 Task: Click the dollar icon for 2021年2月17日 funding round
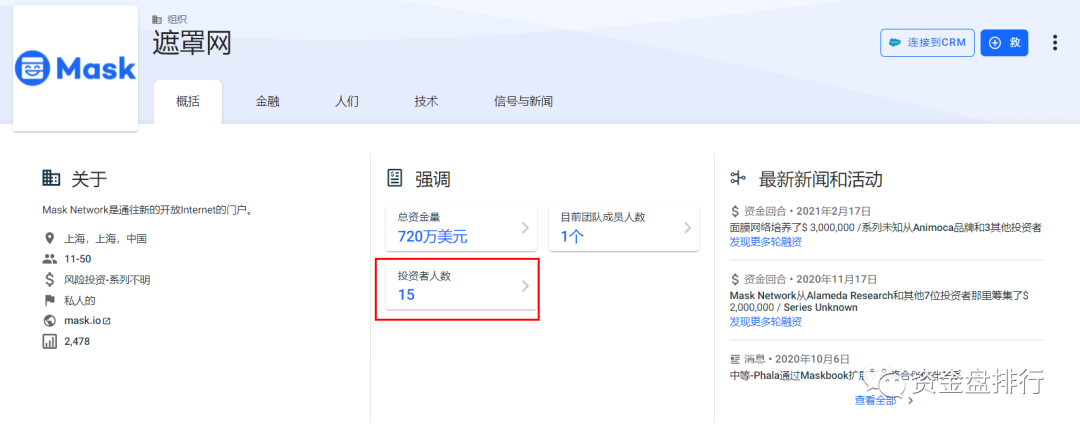pos(735,211)
